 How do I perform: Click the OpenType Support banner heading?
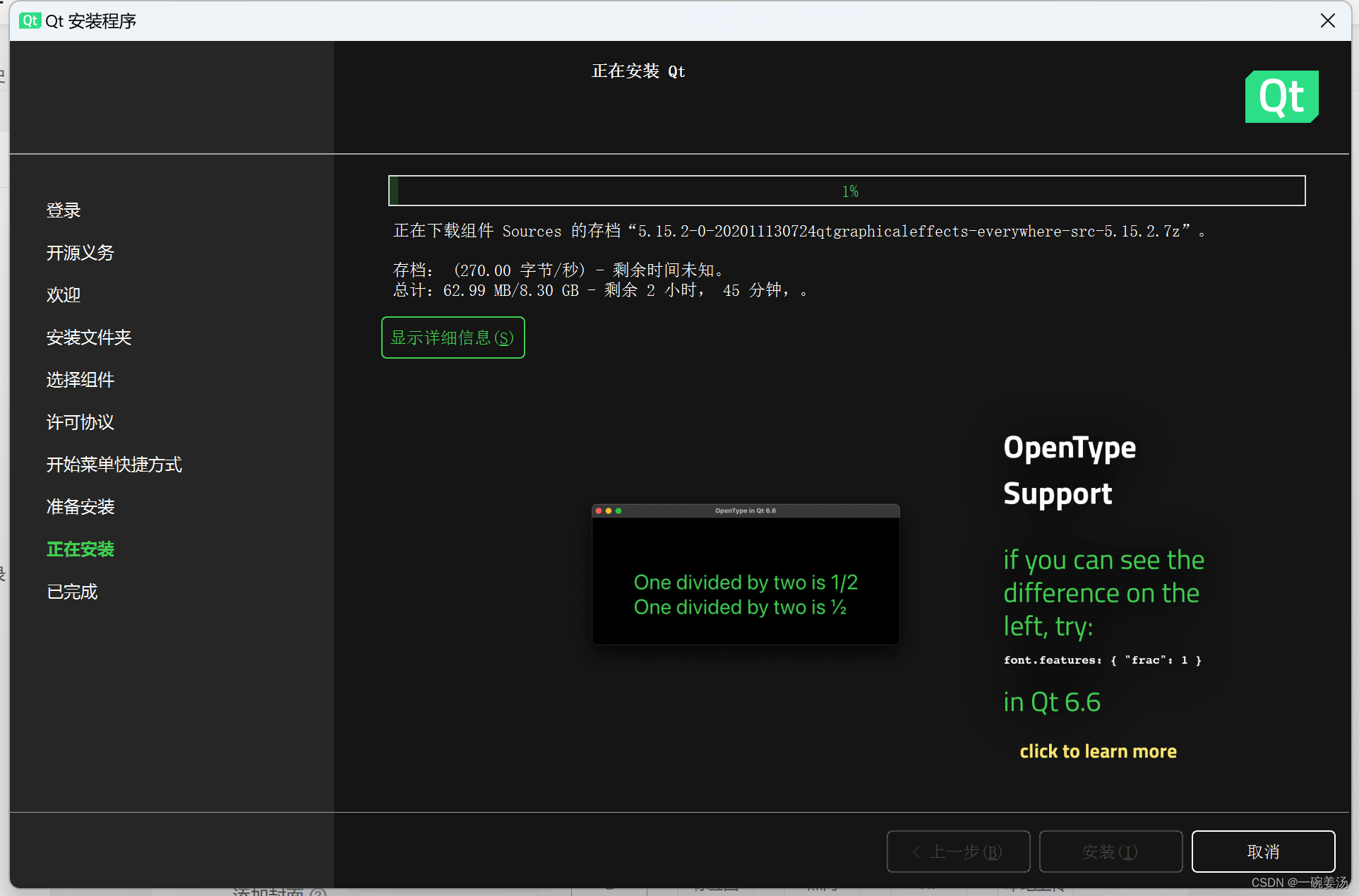pyautogui.click(x=1070, y=470)
